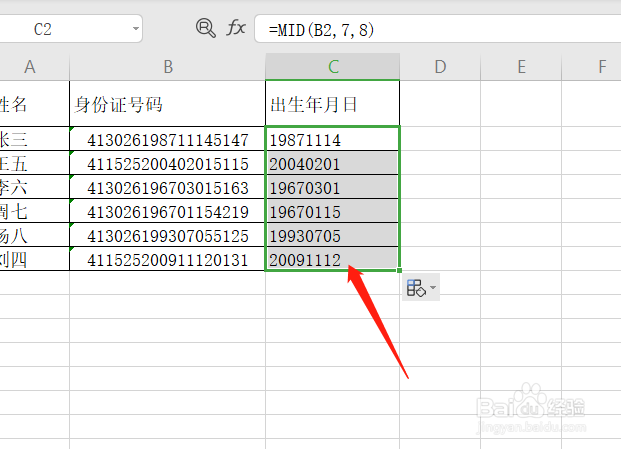Select cell with ID 413026199307055125

[168, 235]
